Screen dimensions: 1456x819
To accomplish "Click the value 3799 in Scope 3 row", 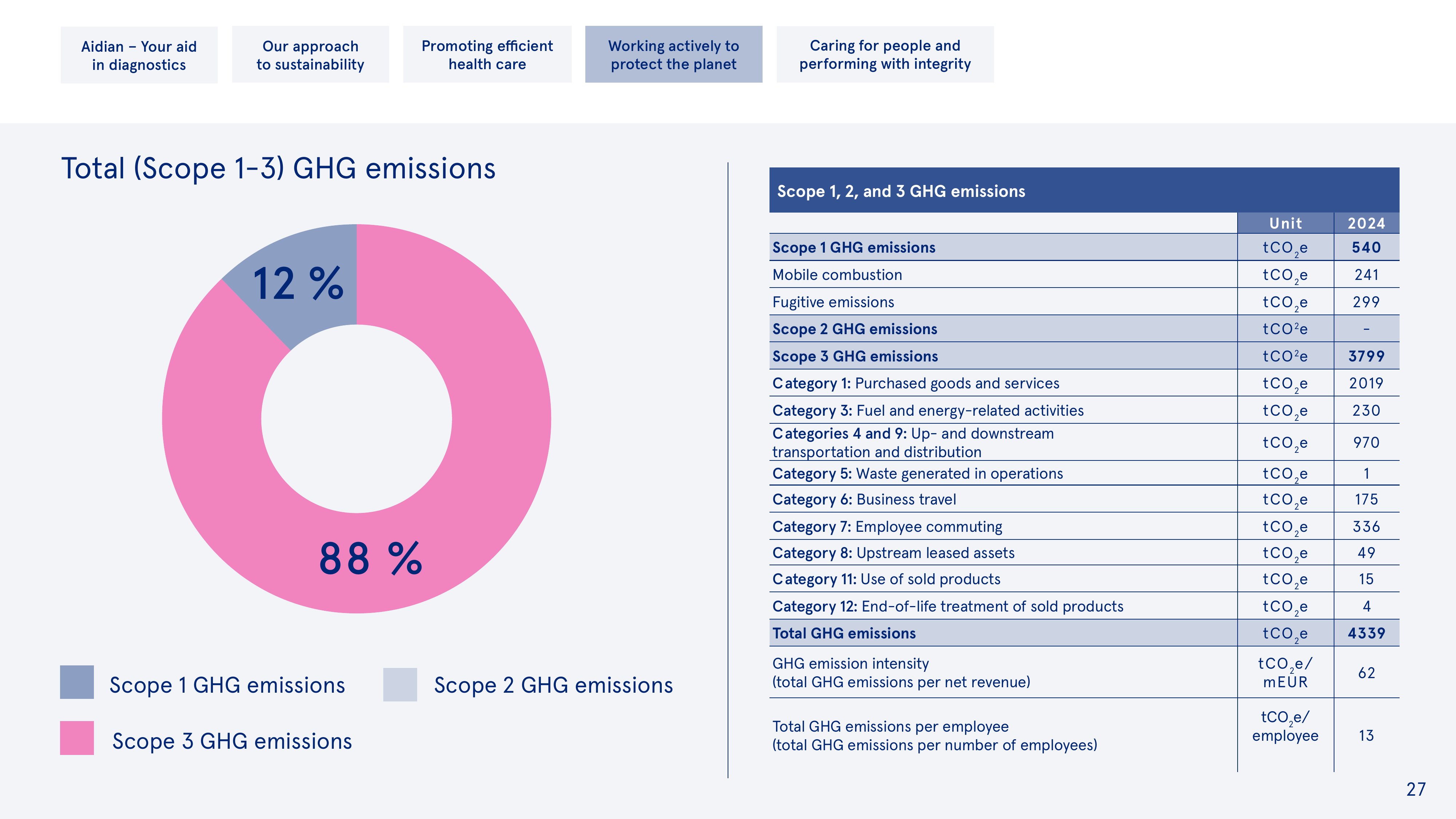I will click(x=1366, y=356).
